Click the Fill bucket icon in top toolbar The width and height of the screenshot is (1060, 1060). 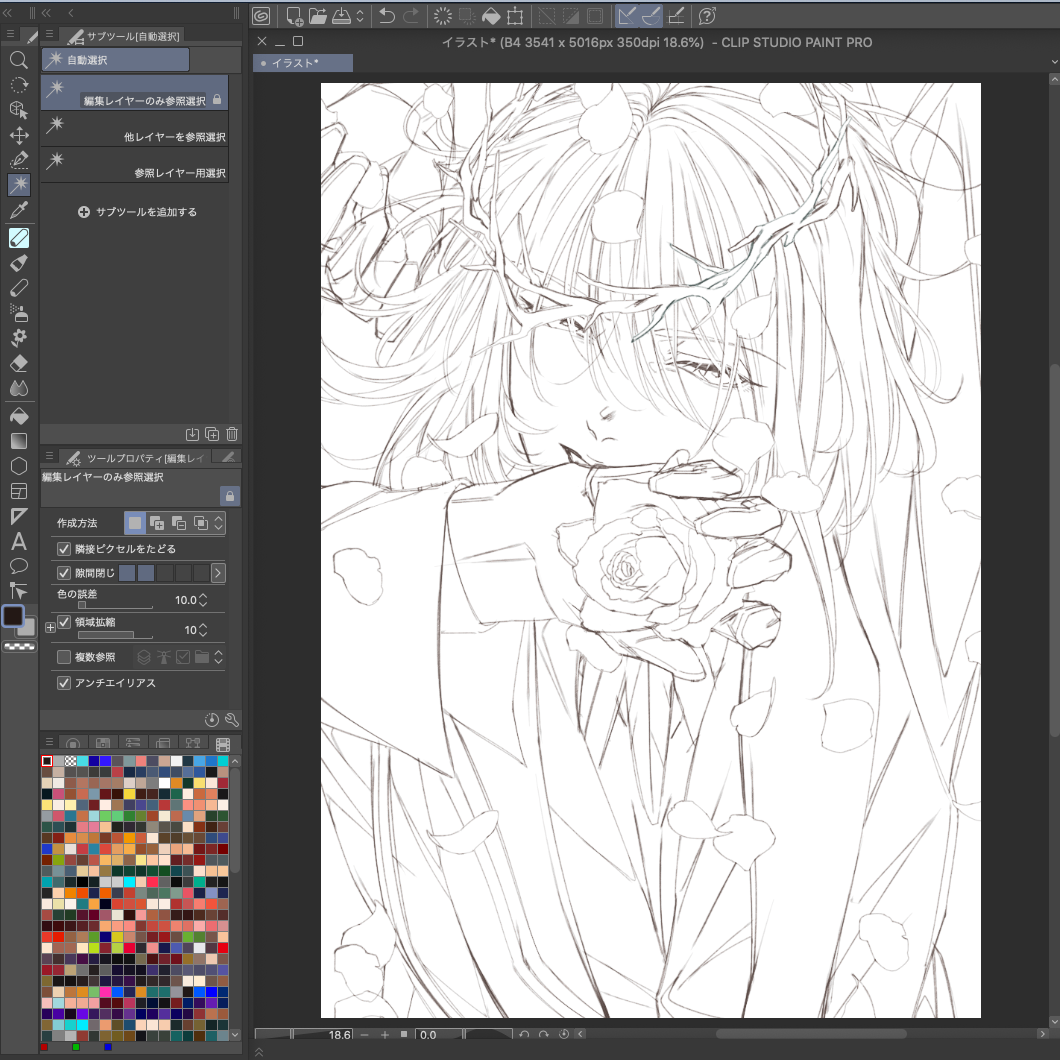pyautogui.click(x=491, y=16)
